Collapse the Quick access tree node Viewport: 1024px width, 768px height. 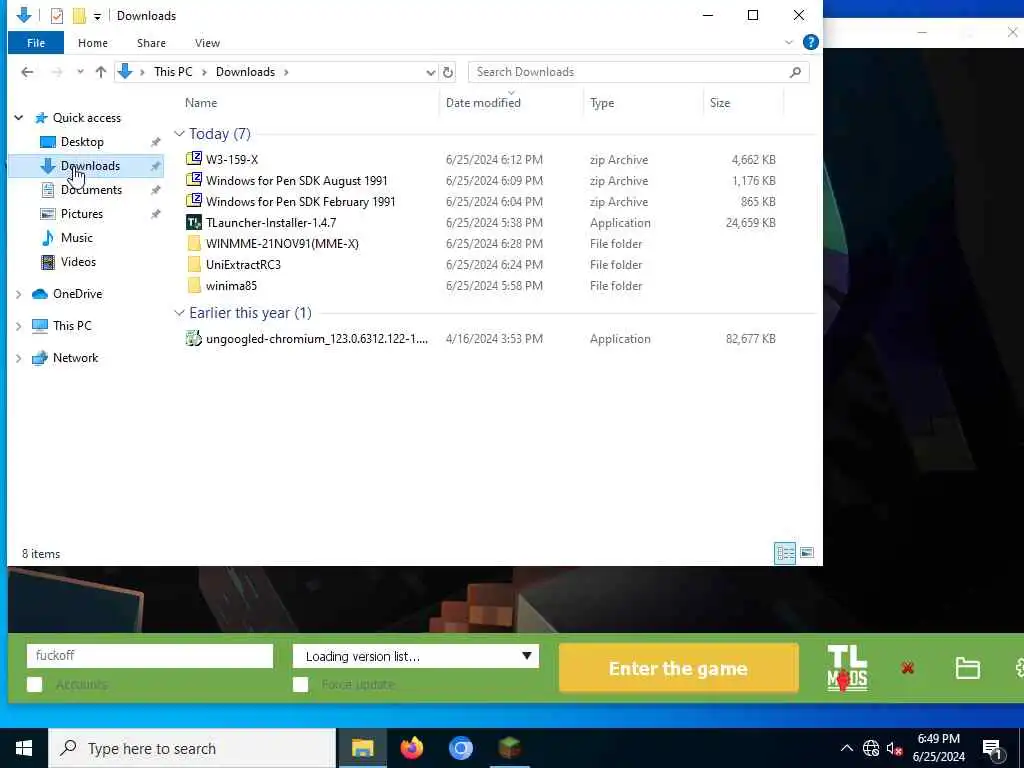point(19,118)
